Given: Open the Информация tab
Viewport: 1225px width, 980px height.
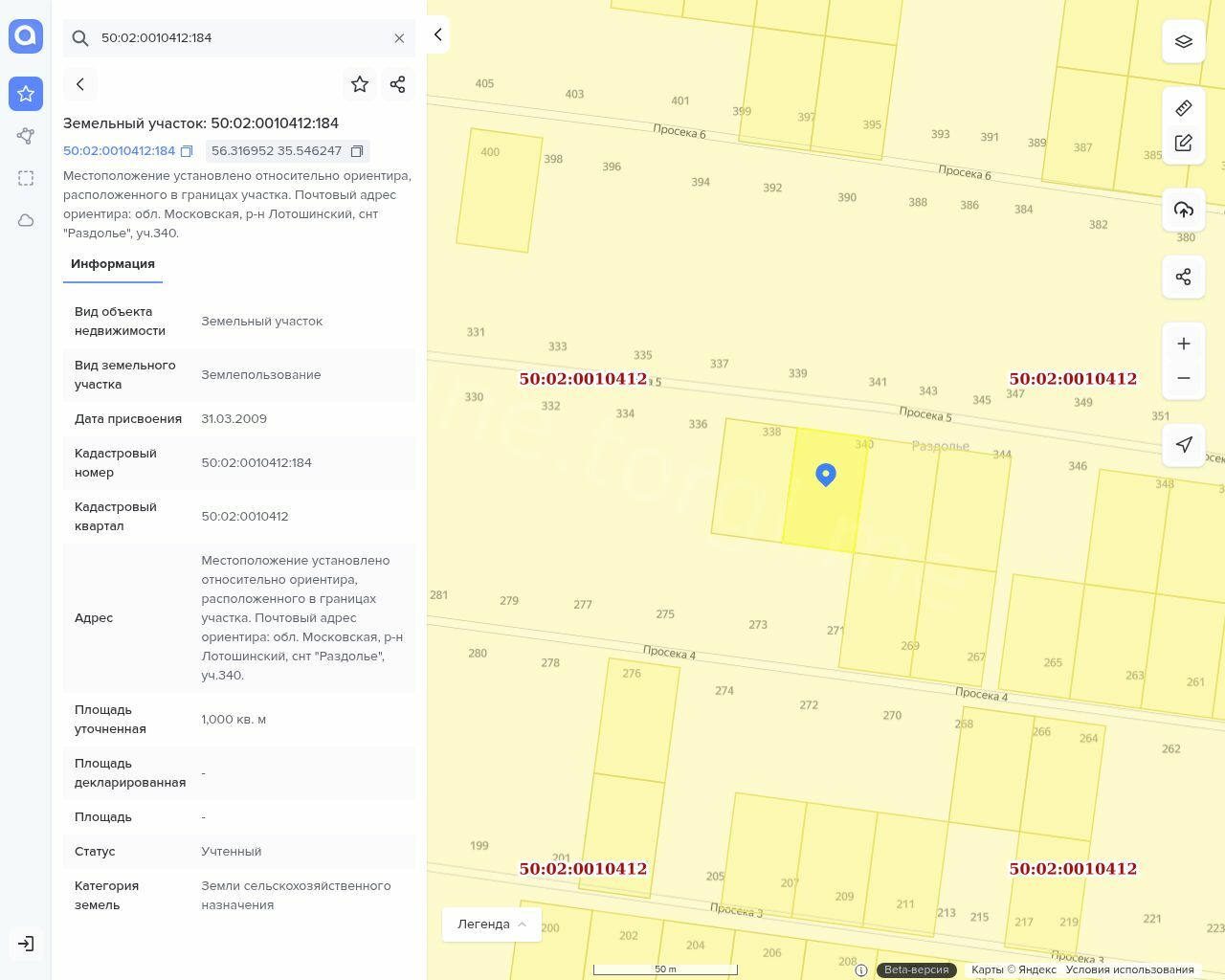Looking at the screenshot, I should click(x=113, y=264).
